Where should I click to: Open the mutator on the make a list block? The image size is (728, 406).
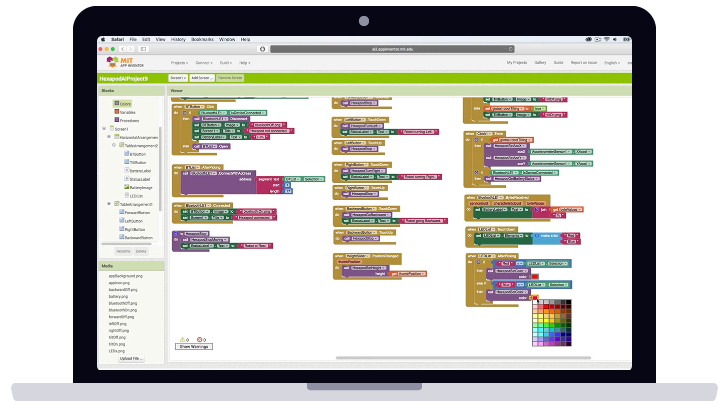[x=537, y=236]
